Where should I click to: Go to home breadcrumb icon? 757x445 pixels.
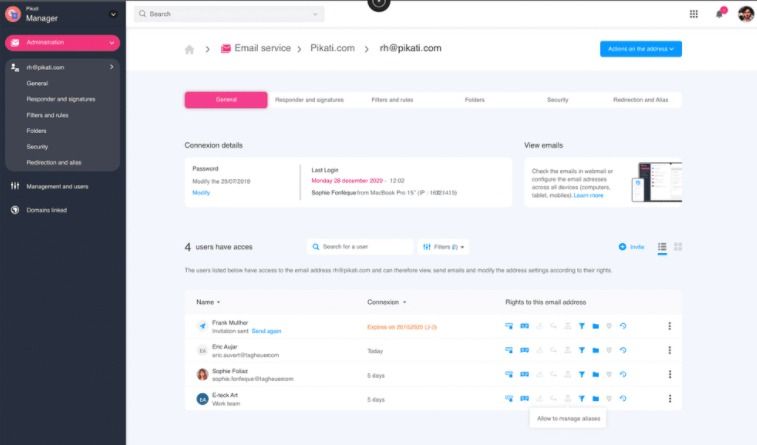(189, 49)
